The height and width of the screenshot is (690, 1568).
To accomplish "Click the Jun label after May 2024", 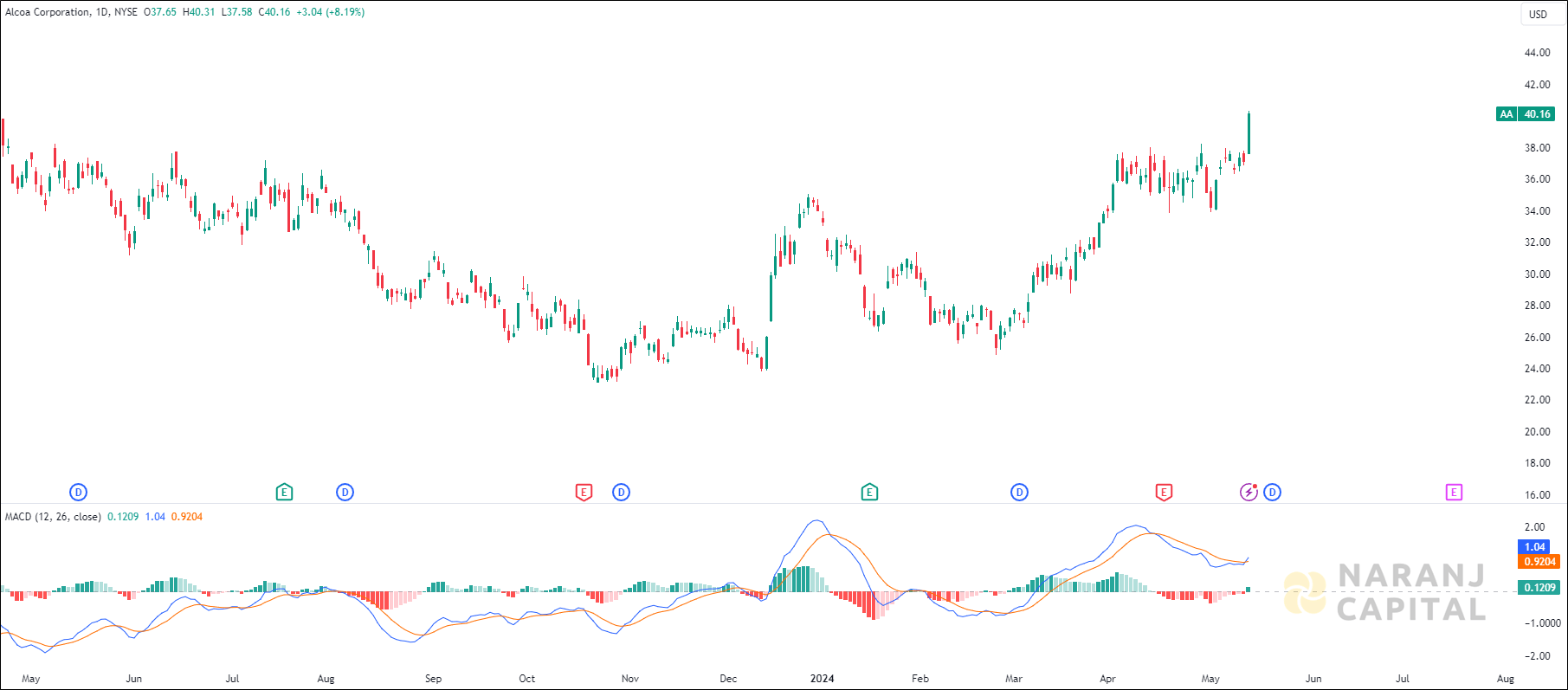I will (1313, 679).
